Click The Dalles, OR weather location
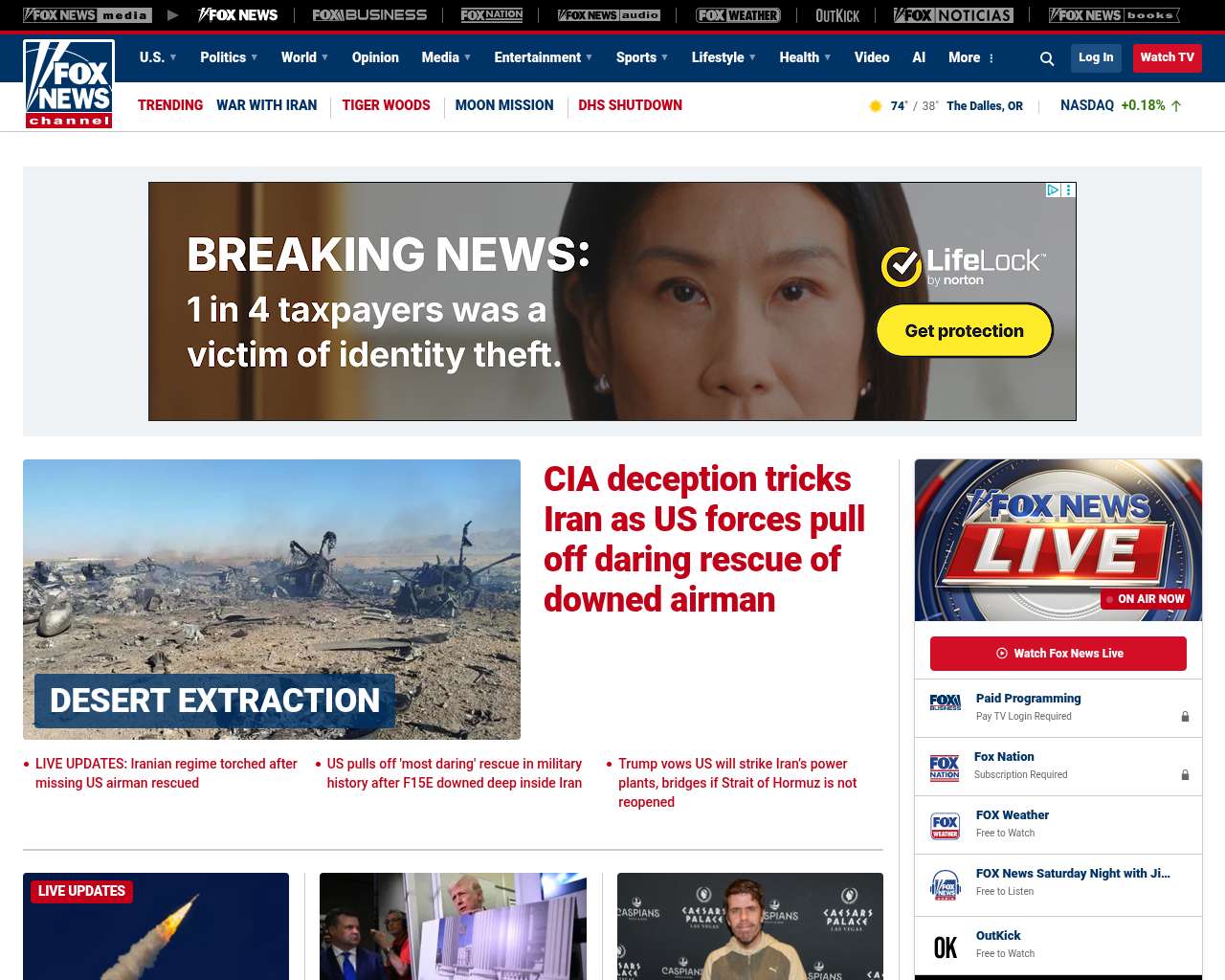This screenshot has width=1225, height=980. tap(985, 106)
